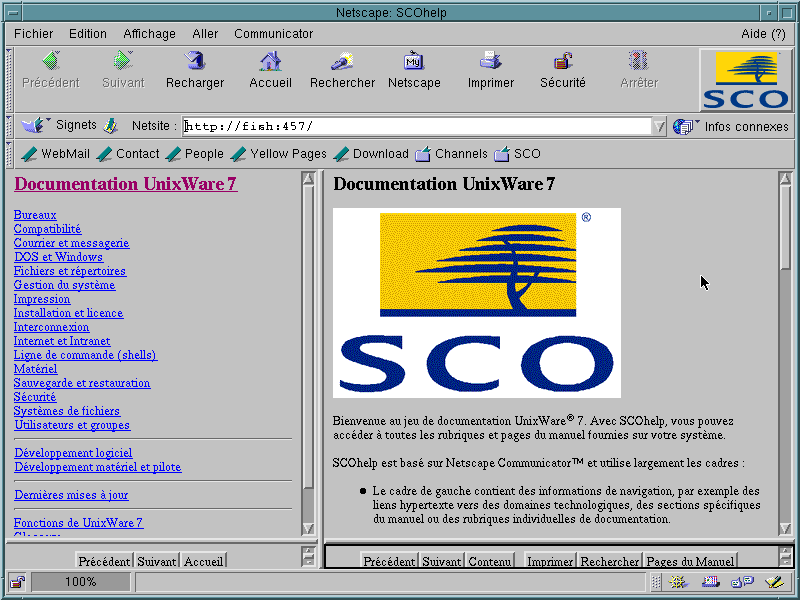Viewport: 800px width, 600px height.
Task: Collapse the personal toolbar using its left handle
Action: click(x=9, y=154)
